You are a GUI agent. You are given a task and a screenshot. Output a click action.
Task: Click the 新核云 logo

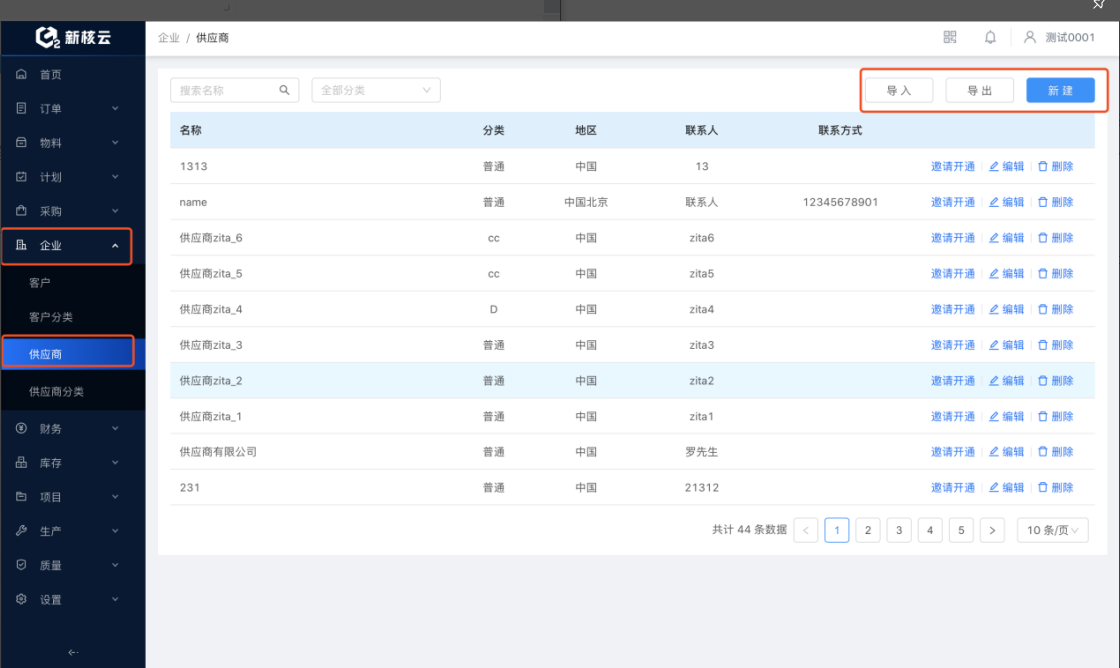click(x=73, y=37)
